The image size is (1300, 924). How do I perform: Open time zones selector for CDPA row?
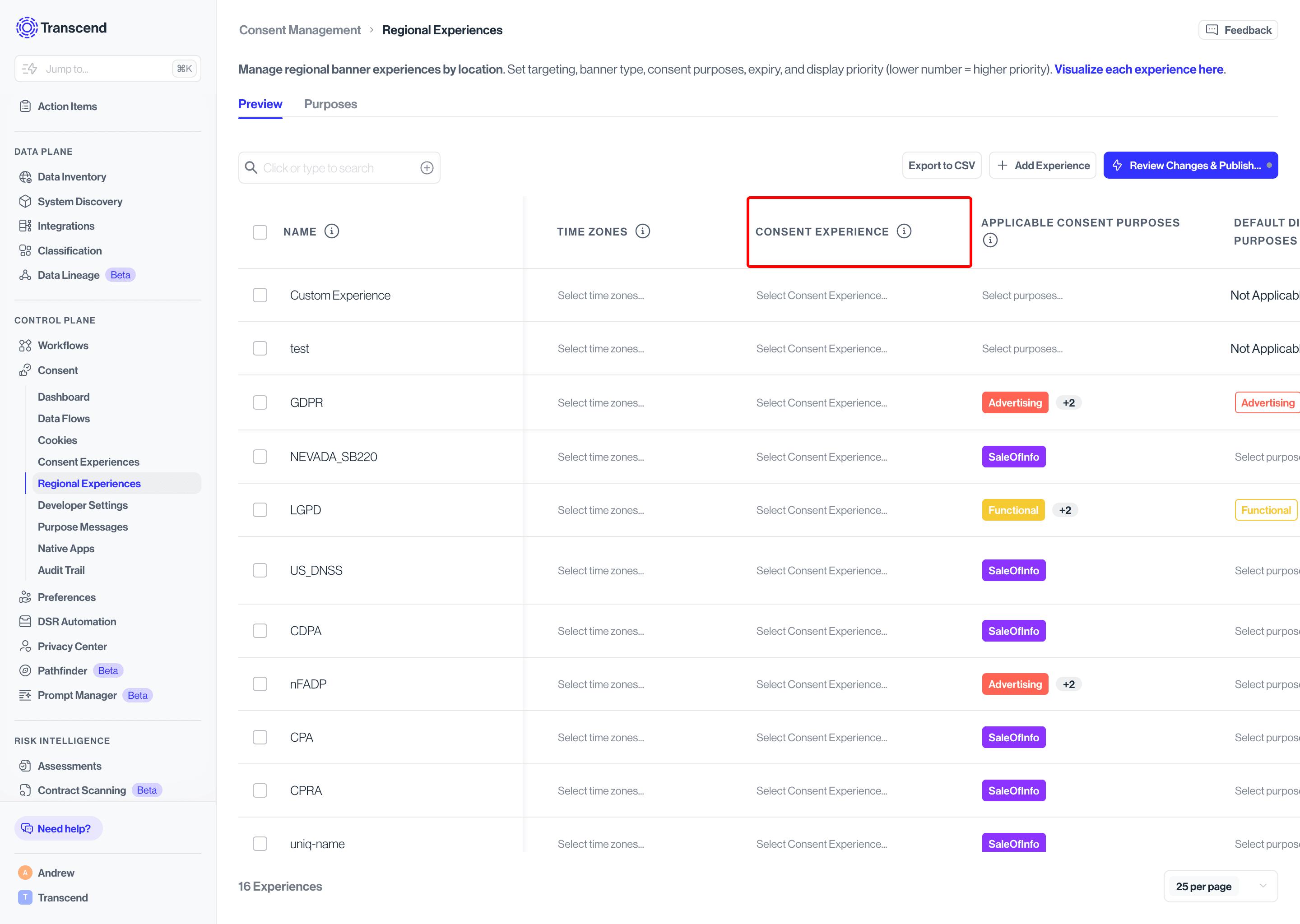click(601, 631)
